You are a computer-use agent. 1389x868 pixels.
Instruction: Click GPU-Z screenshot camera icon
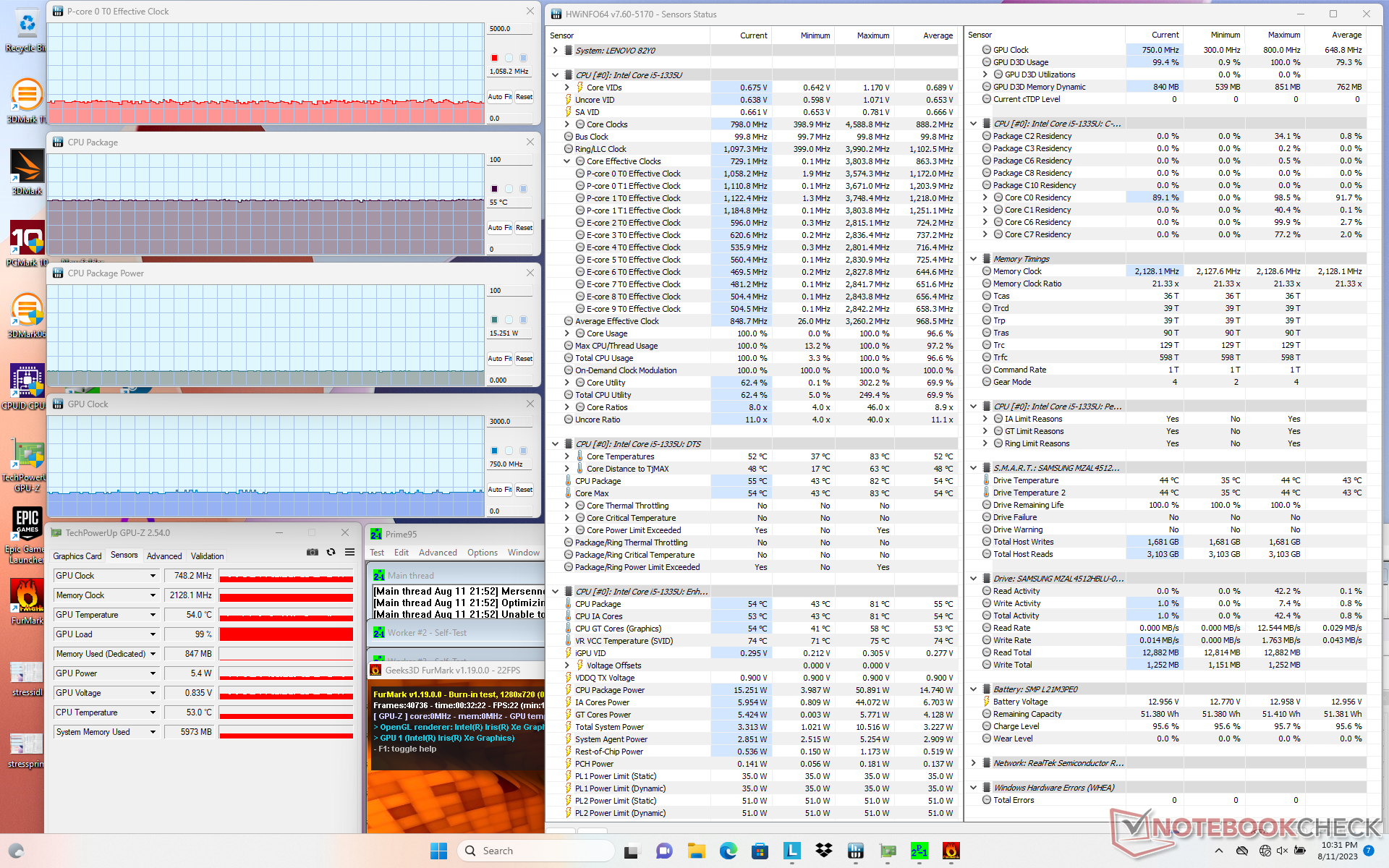click(313, 552)
